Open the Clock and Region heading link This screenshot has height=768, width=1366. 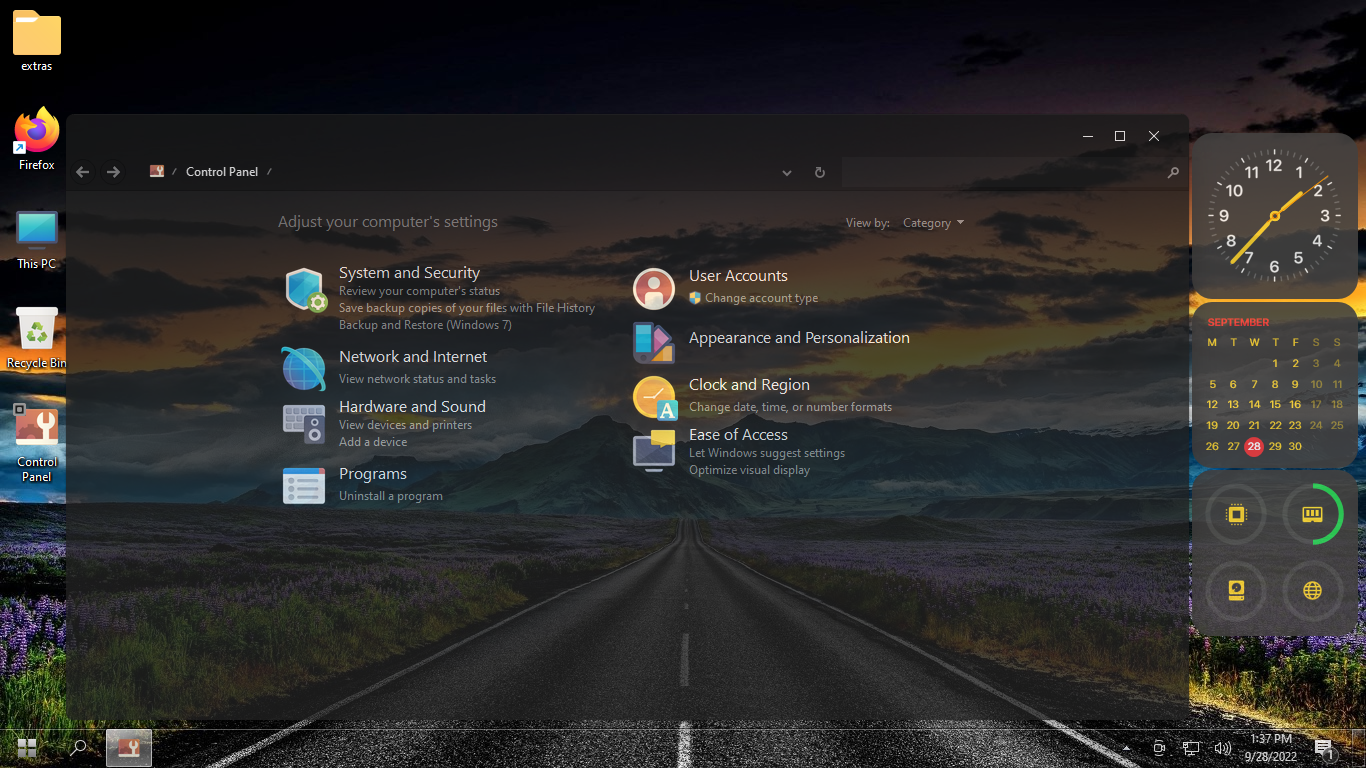pos(749,385)
